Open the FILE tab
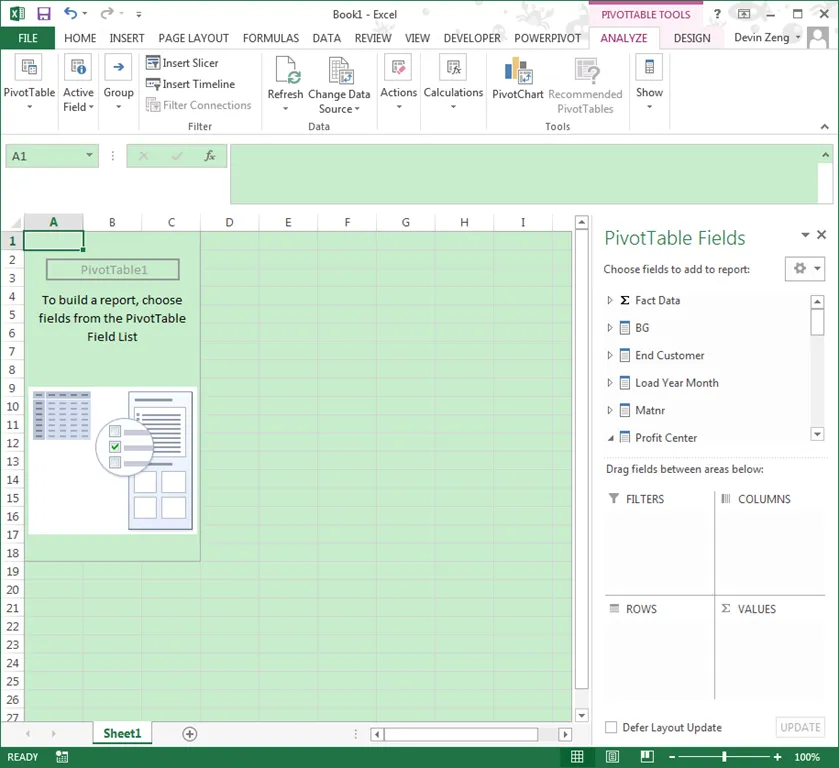This screenshot has height=768, width=839. point(28,38)
